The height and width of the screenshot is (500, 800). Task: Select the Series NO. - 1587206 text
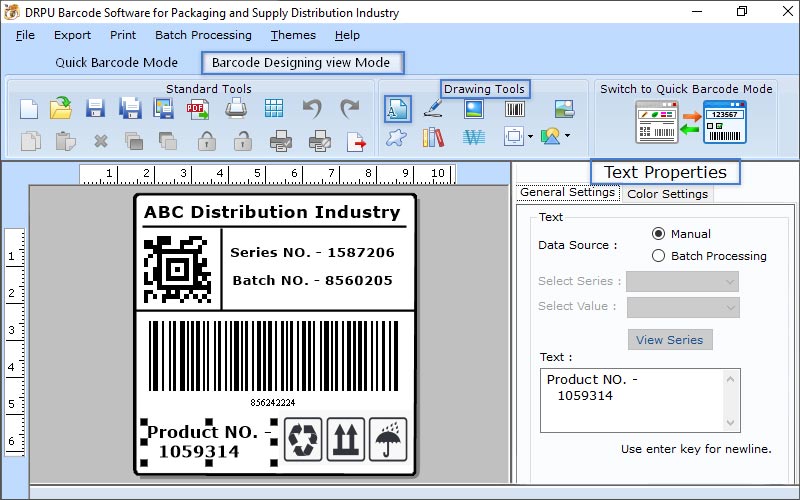(x=312, y=252)
